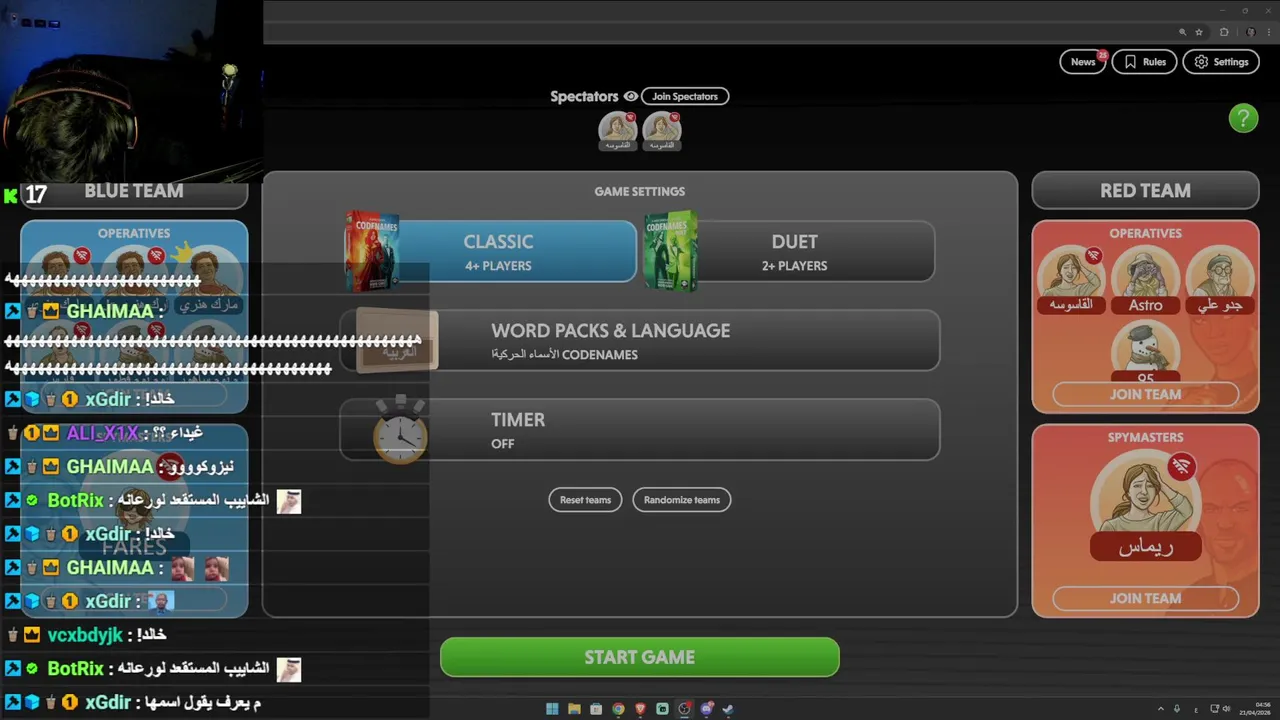Click the zoom magnifier in the address bar
Viewport: 1280px width, 720px height.
tap(1183, 32)
